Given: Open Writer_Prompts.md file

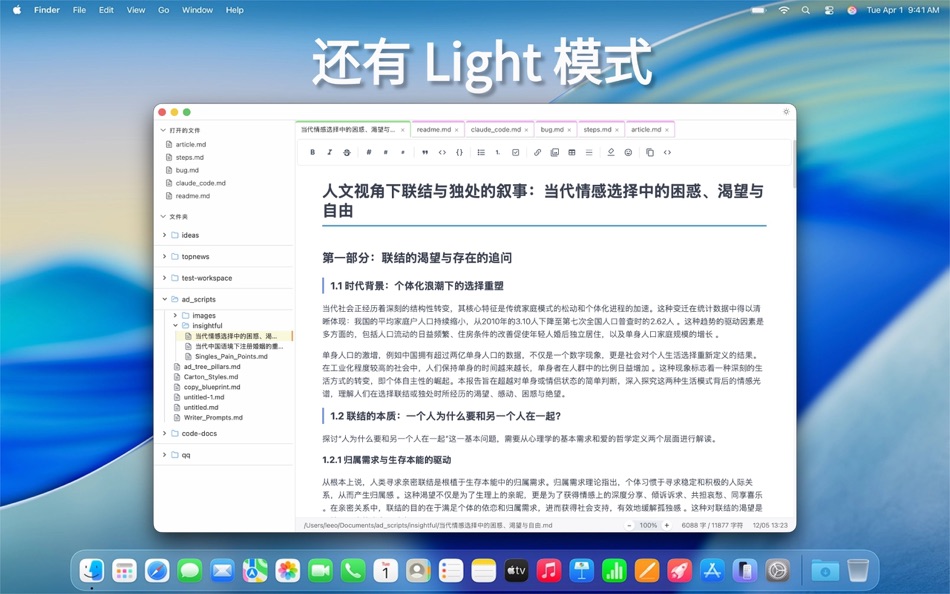Looking at the screenshot, I should click(x=213, y=418).
